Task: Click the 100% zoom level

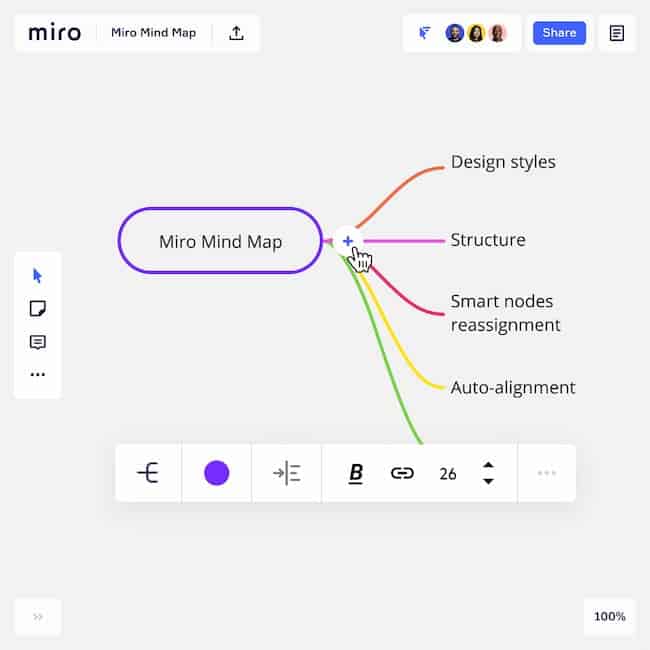Action: pos(609,616)
